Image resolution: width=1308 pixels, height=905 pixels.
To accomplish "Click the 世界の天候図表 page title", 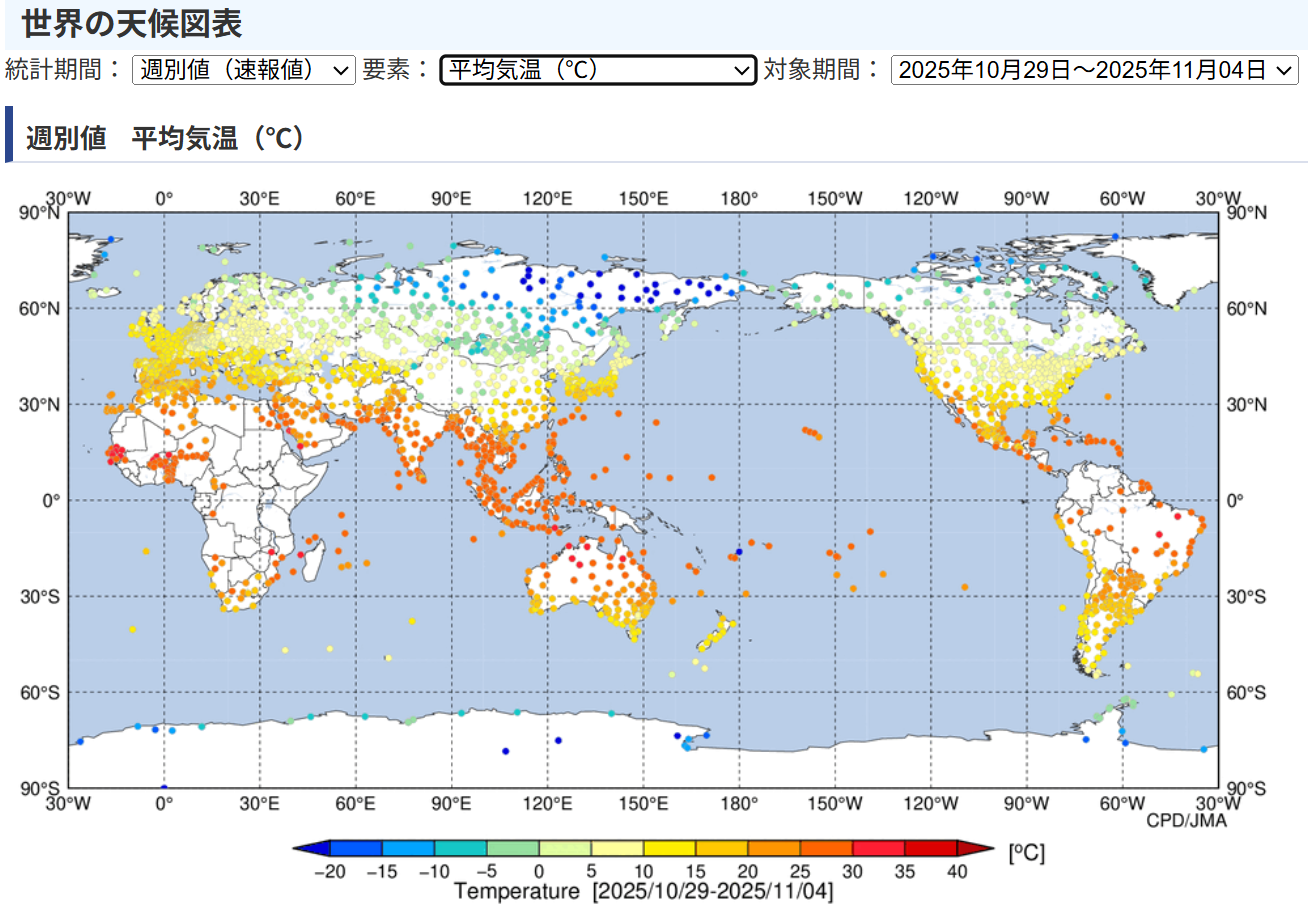I will coord(132,22).
